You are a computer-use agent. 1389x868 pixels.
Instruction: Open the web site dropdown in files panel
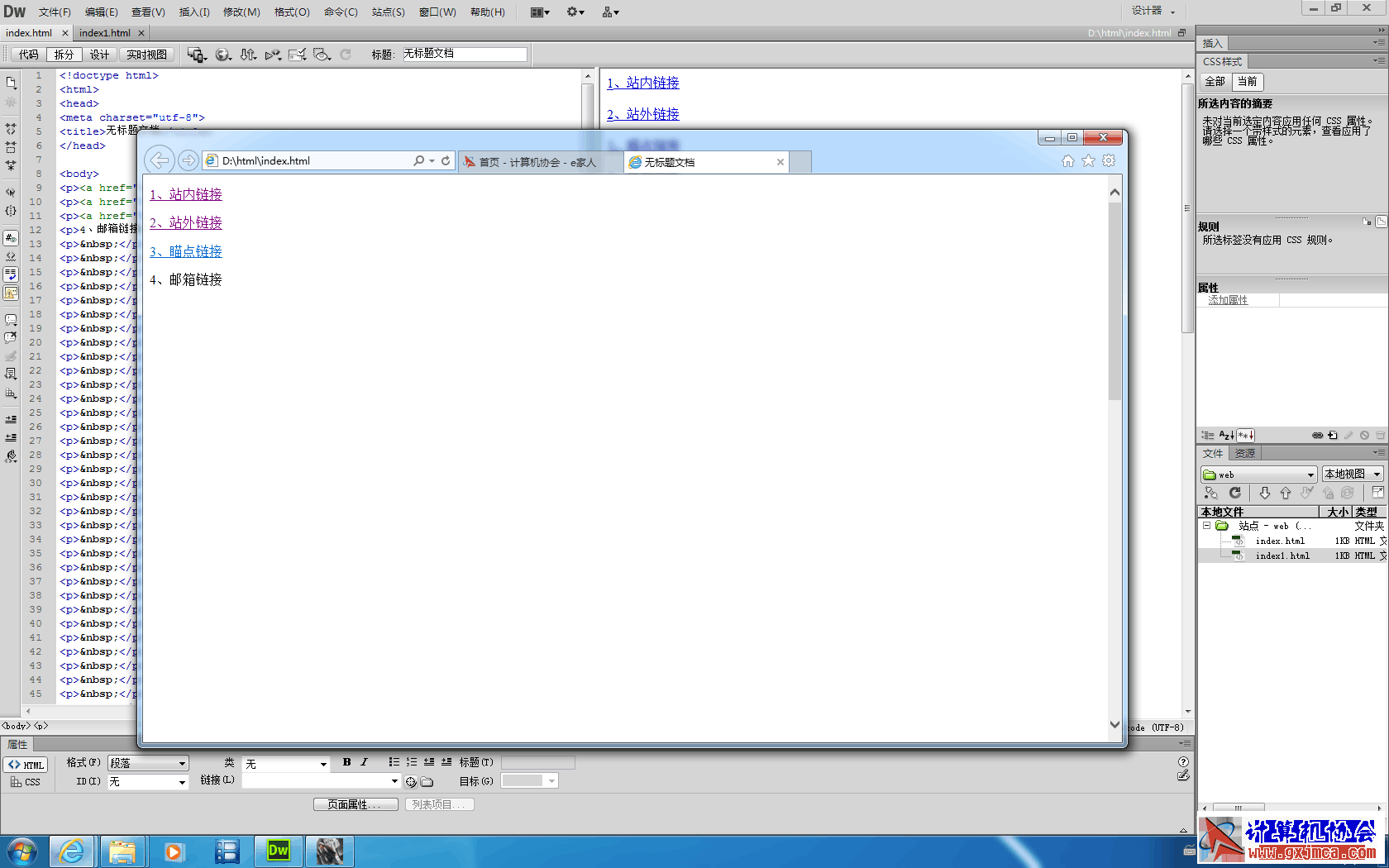click(x=1258, y=475)
